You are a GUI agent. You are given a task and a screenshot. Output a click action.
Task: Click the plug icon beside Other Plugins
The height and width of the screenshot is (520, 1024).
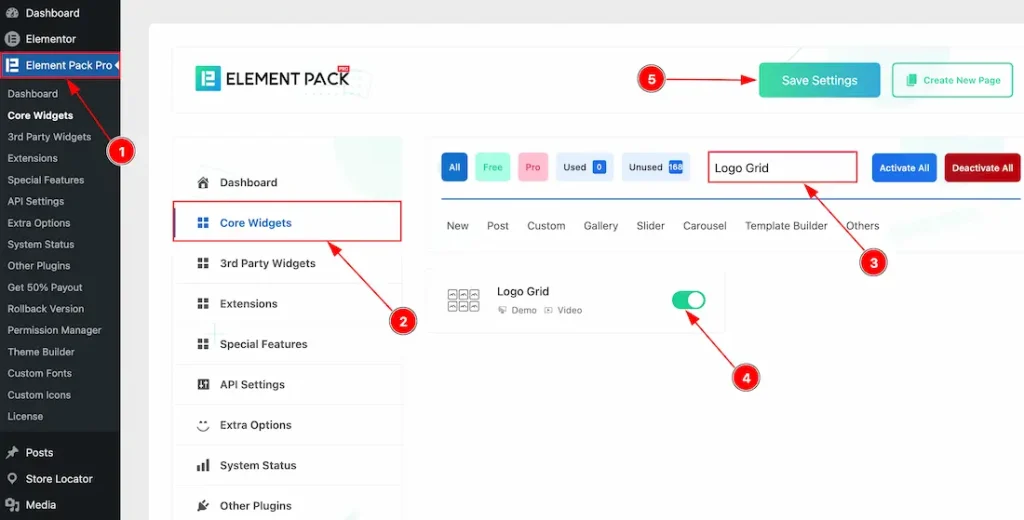pos(203,506)
